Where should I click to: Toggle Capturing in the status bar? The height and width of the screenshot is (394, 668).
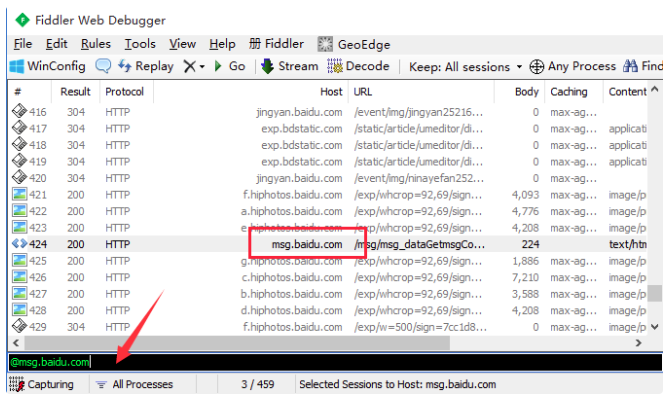pyautogui.click(x=42, y=384)
